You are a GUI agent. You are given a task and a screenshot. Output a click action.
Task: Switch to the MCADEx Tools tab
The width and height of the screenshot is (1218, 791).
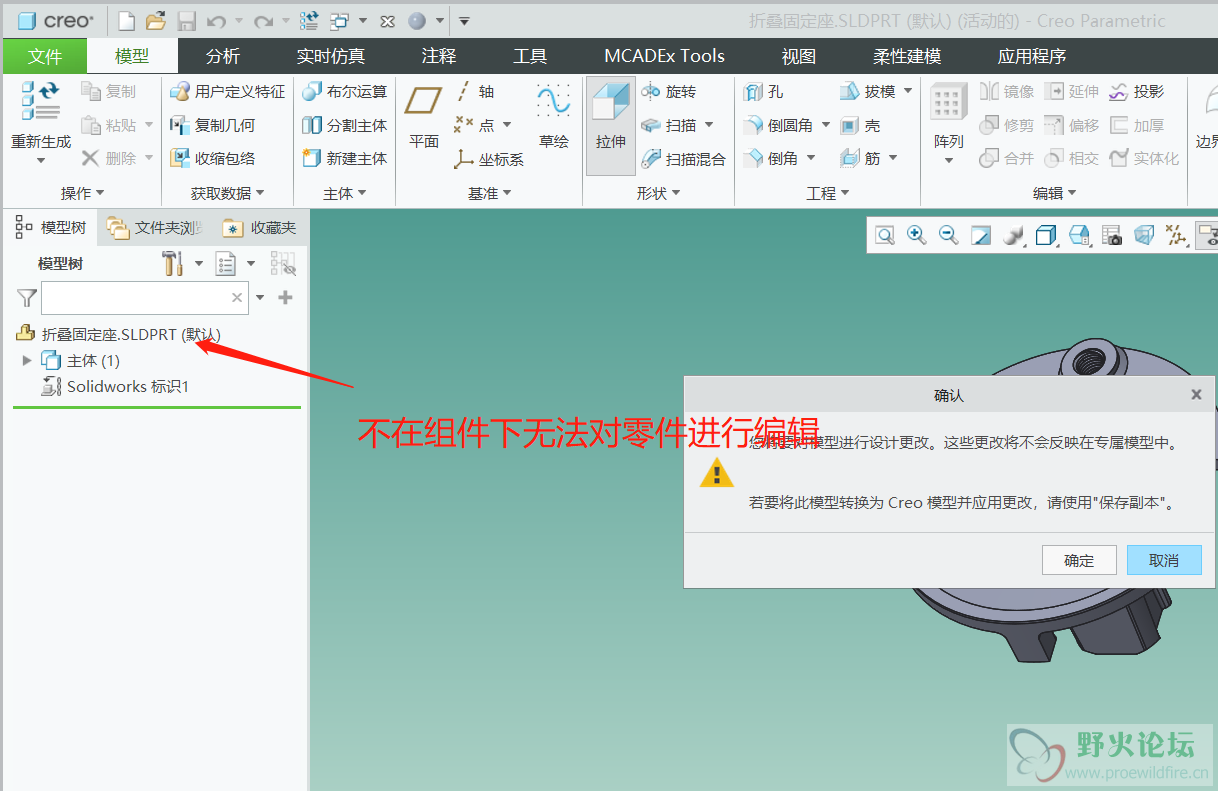[x=664, y=56]
